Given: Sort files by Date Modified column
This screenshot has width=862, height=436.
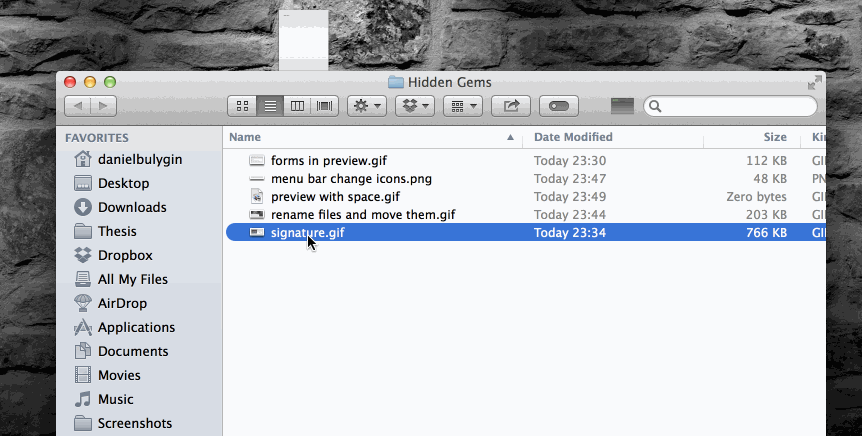Looking at the screenshot, I should click(x=573, y=137).
